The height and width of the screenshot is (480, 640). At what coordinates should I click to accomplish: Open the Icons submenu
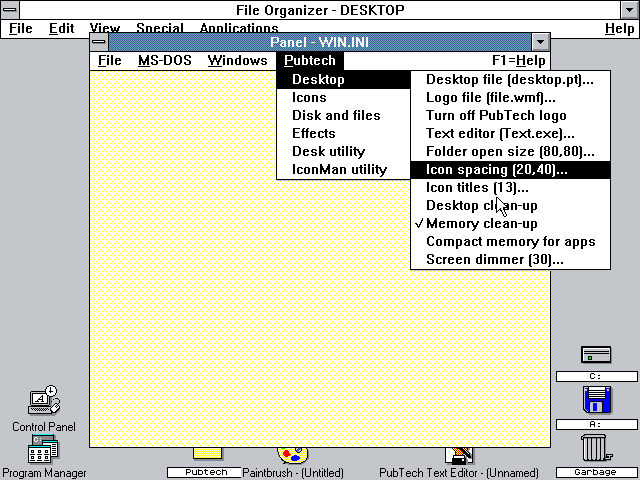[343, 98]
